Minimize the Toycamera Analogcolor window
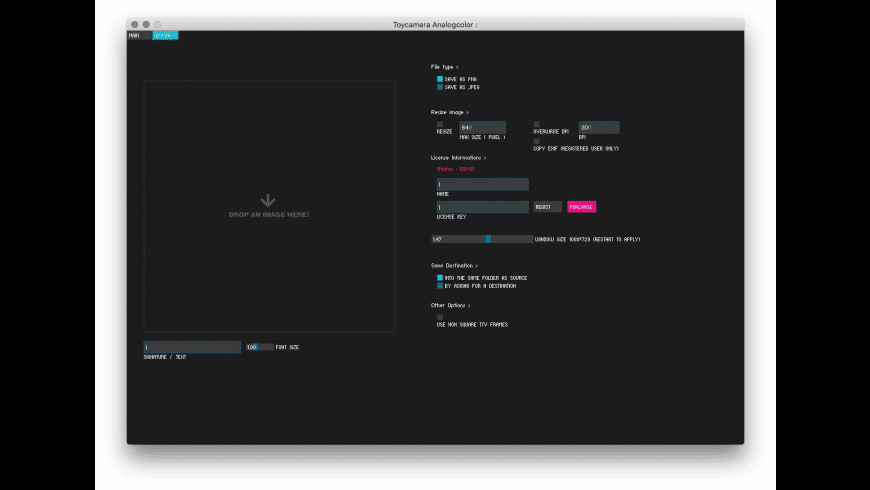The height and width of the screenshot is (490, 870). [x=146, y=24]
